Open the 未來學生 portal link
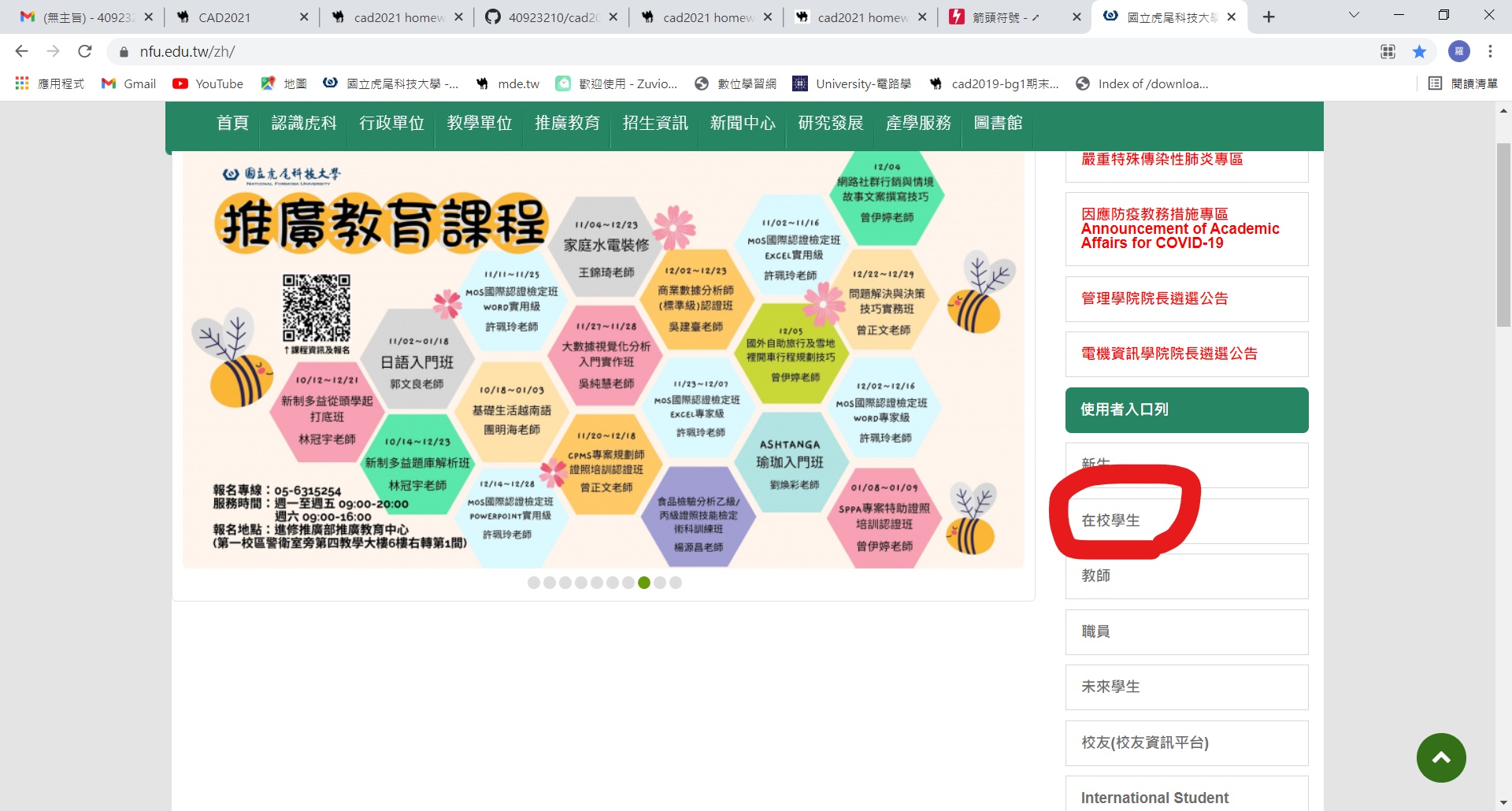 (1187, 687)
